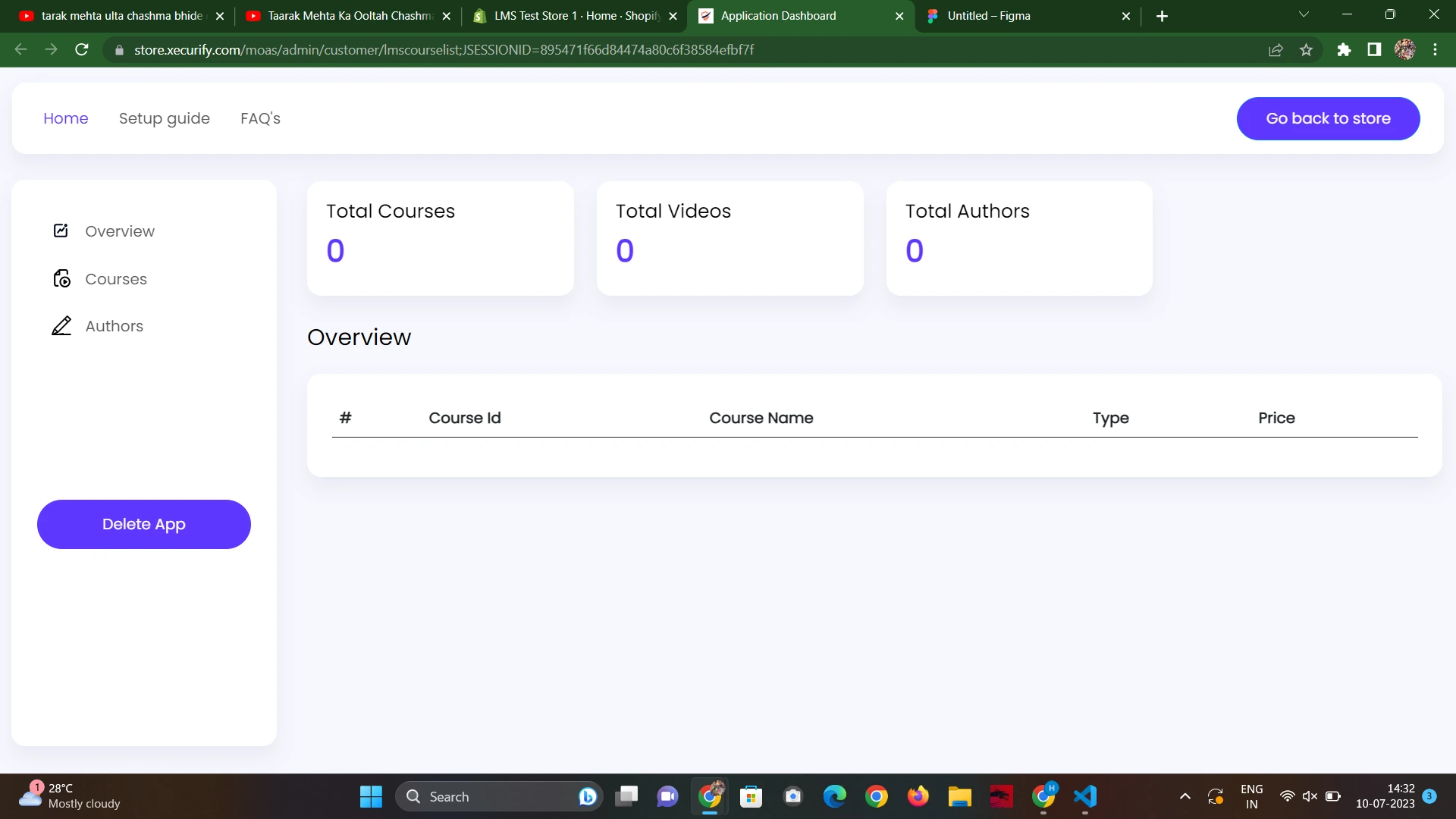Reload the current page
Screen dimensions: 1456x819
point(82,49)
